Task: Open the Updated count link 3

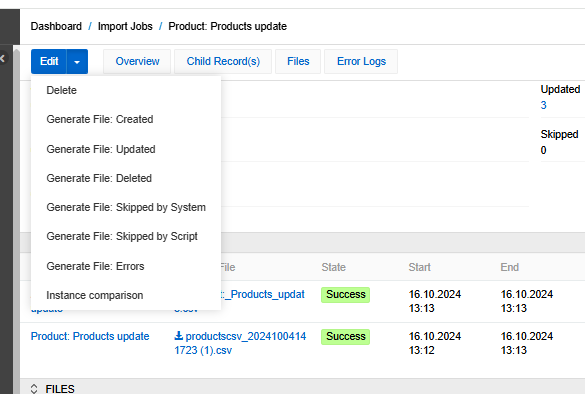Action: [x=544, y=105]
